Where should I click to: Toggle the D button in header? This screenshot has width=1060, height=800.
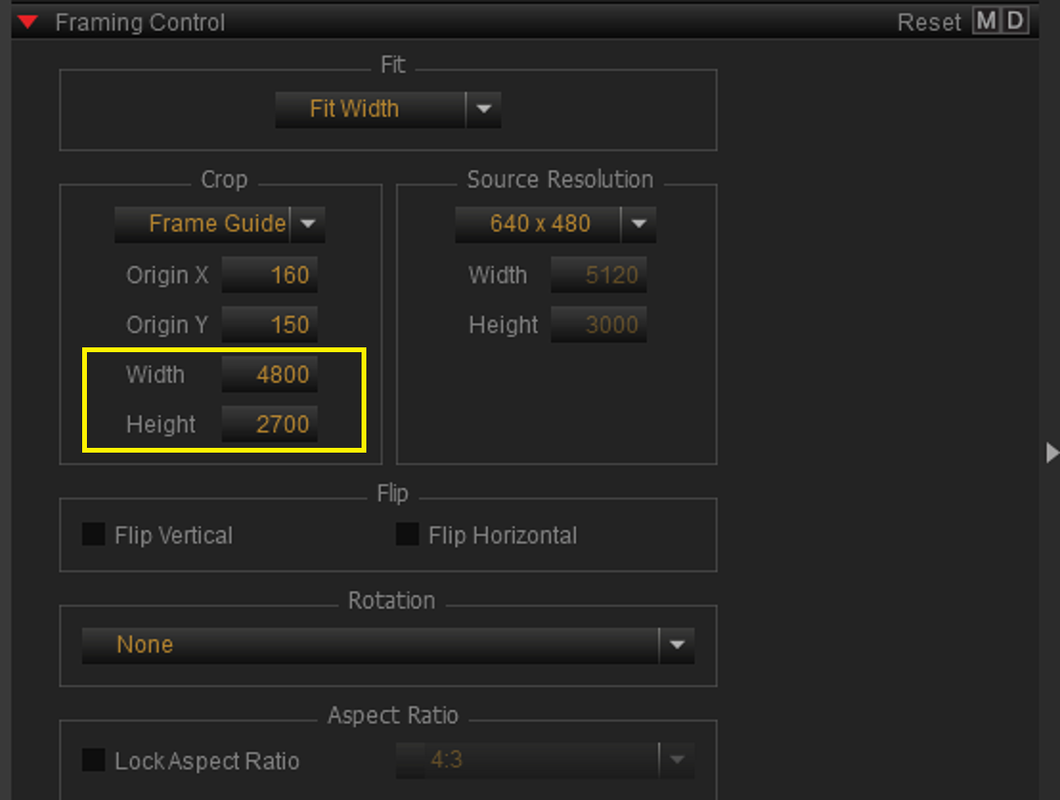tap(1015, 21)
